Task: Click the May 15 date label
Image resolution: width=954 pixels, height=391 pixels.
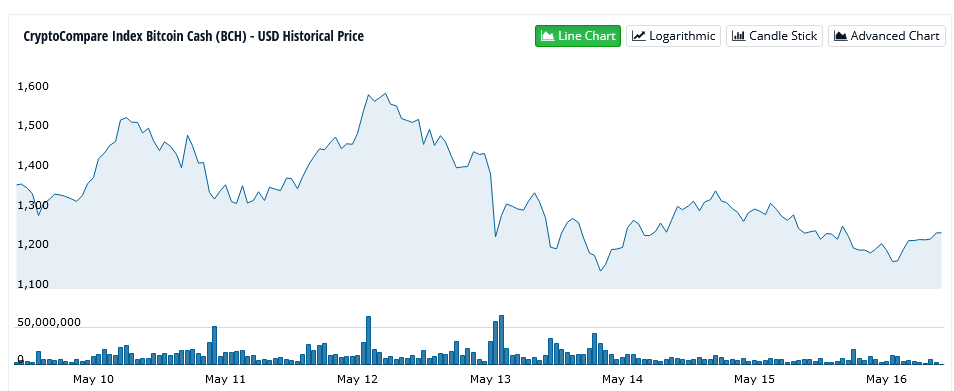Action: click(754, 379)
